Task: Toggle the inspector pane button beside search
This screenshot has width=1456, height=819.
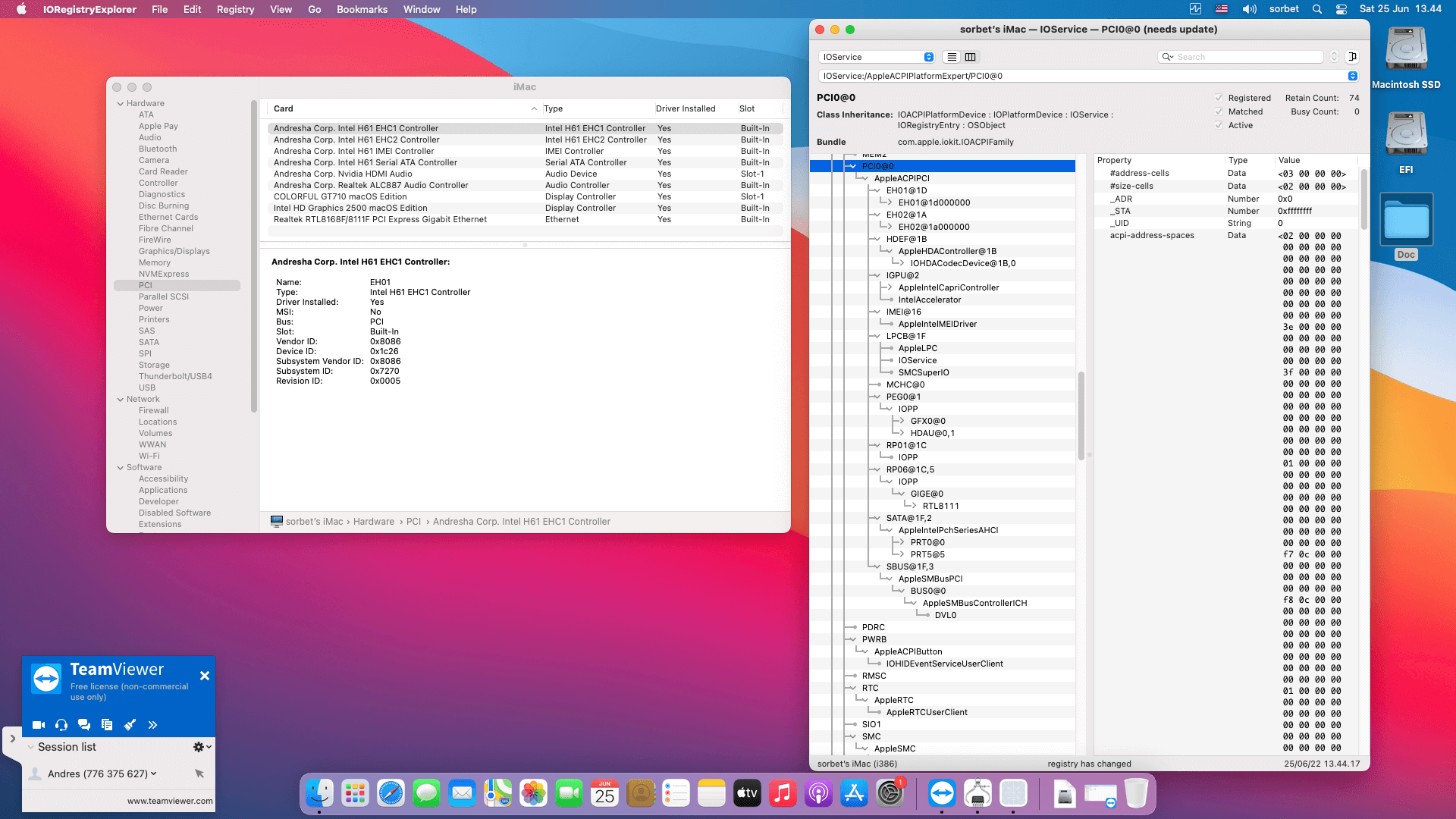Action: 1351,57
